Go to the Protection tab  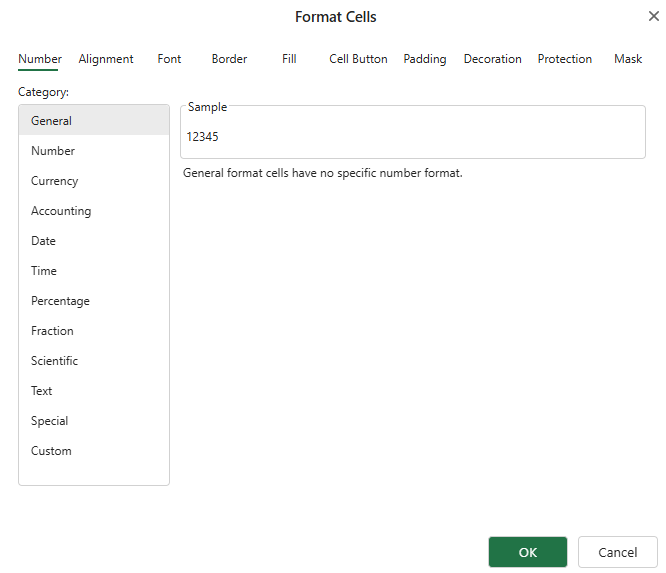click(x=565, y=59)
